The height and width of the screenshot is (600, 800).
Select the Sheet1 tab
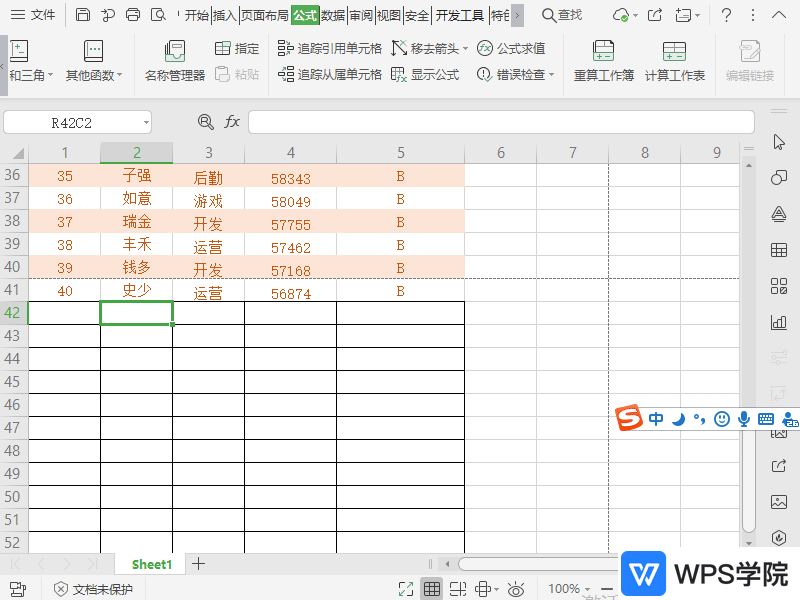(x=150, y=564)
